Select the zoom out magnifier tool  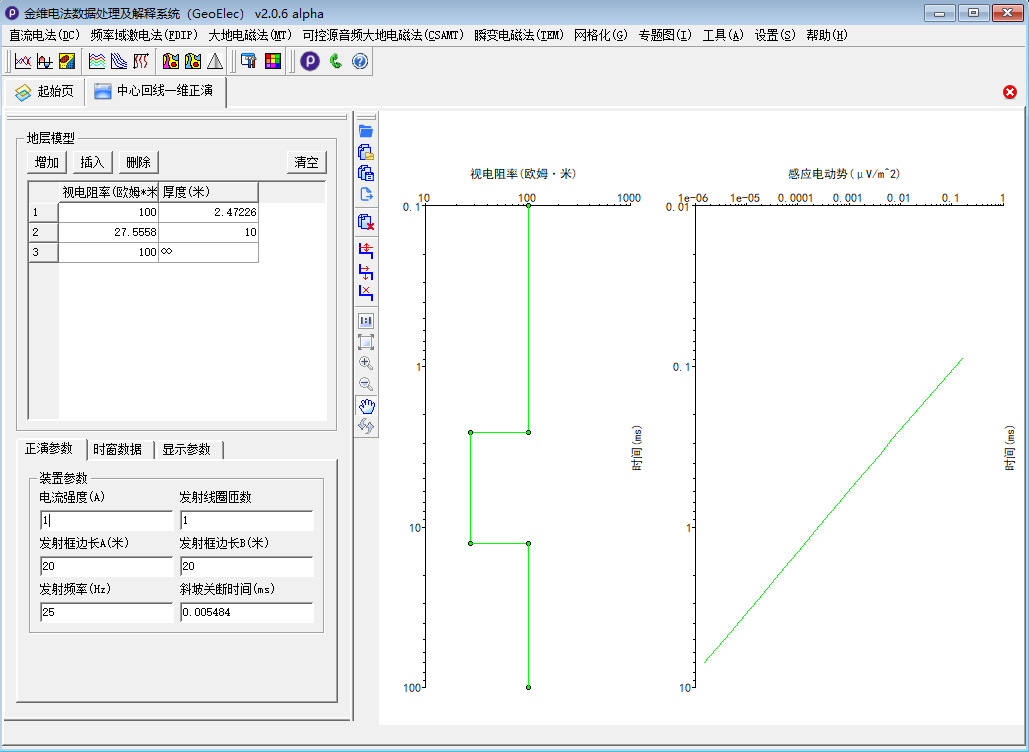pyautogui.click(x=366, y=385)
